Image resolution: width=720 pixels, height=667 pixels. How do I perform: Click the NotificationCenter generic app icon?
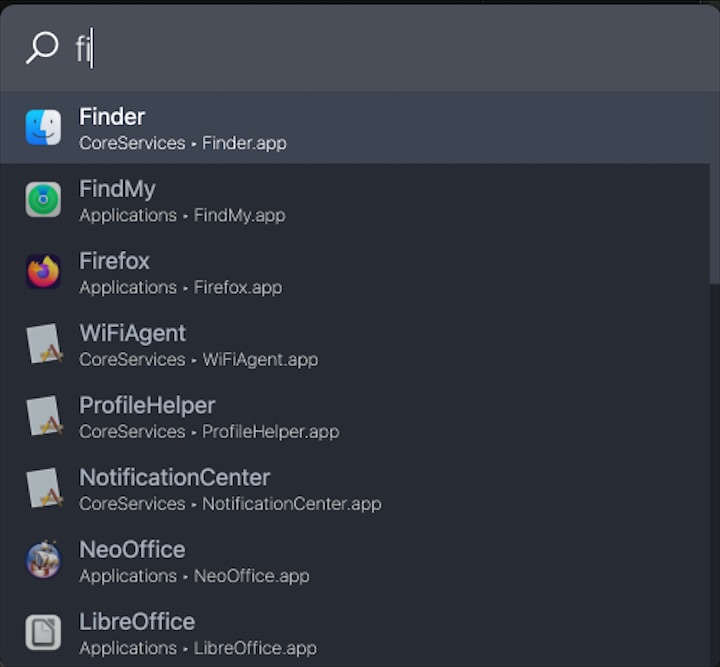click(x=43, y=488)
